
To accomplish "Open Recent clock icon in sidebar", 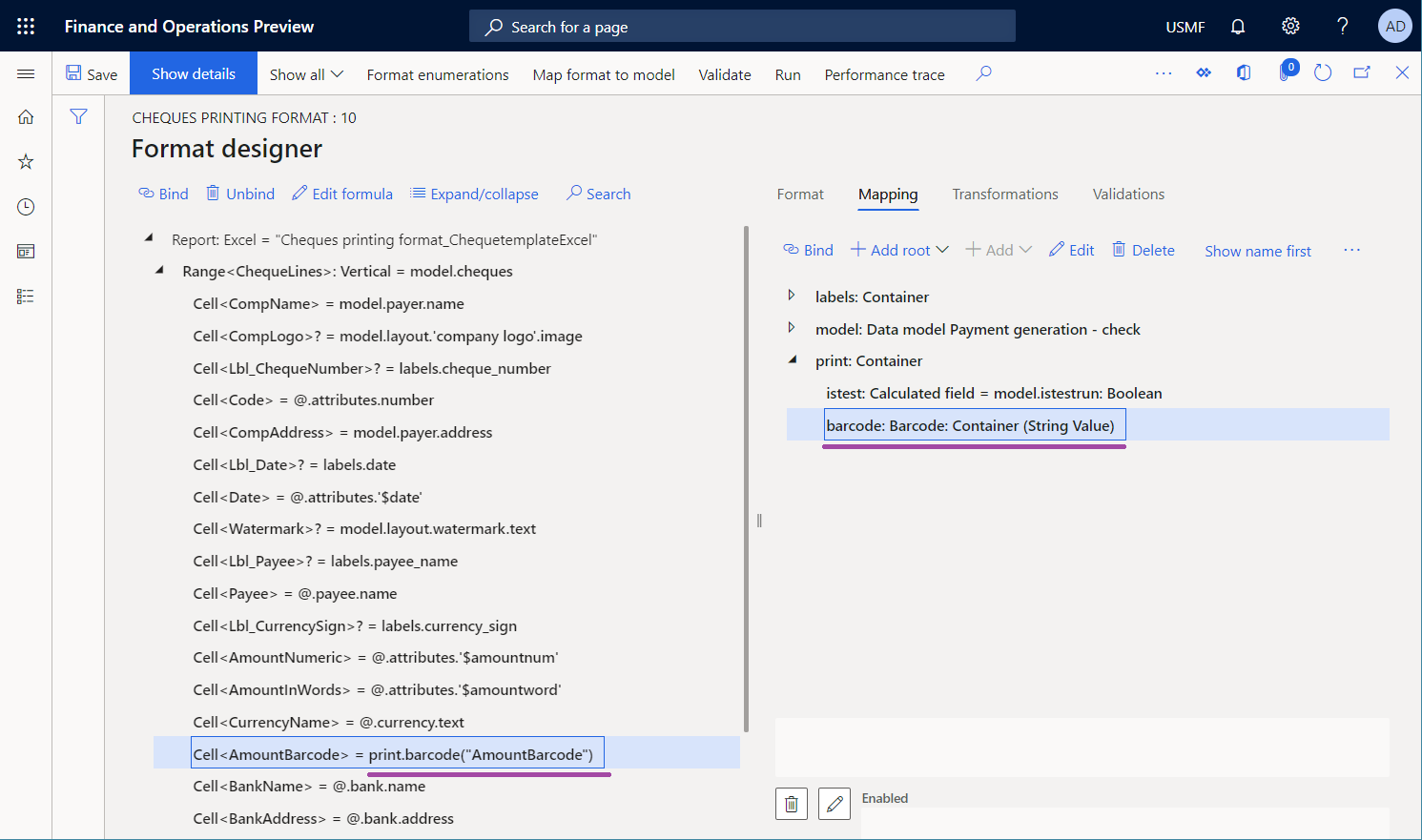I will click(26, 207).
